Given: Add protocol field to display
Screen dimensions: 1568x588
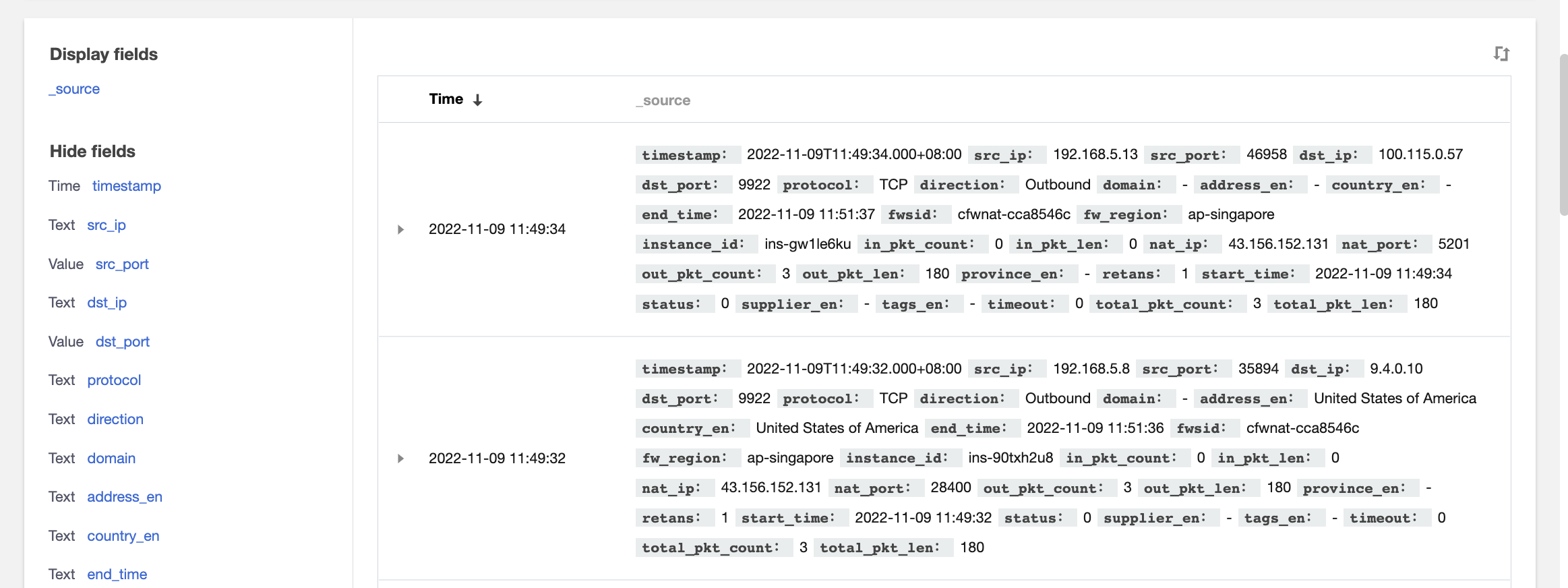Looking at the screenshot, I should click(x=114, y=380).
